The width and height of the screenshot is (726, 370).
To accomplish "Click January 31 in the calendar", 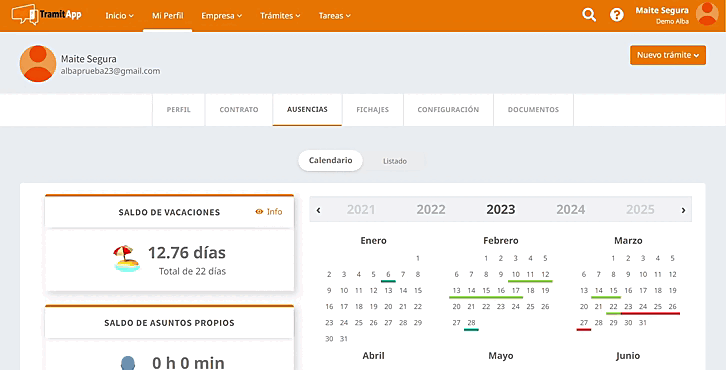I will [x=344, y=339].
